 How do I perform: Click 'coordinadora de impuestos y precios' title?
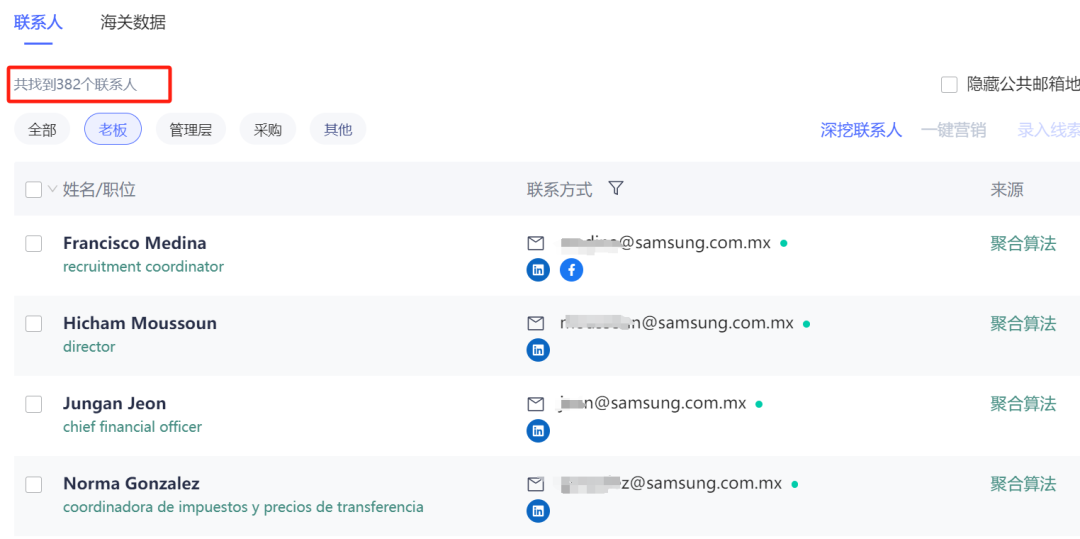tap(243, 507)
